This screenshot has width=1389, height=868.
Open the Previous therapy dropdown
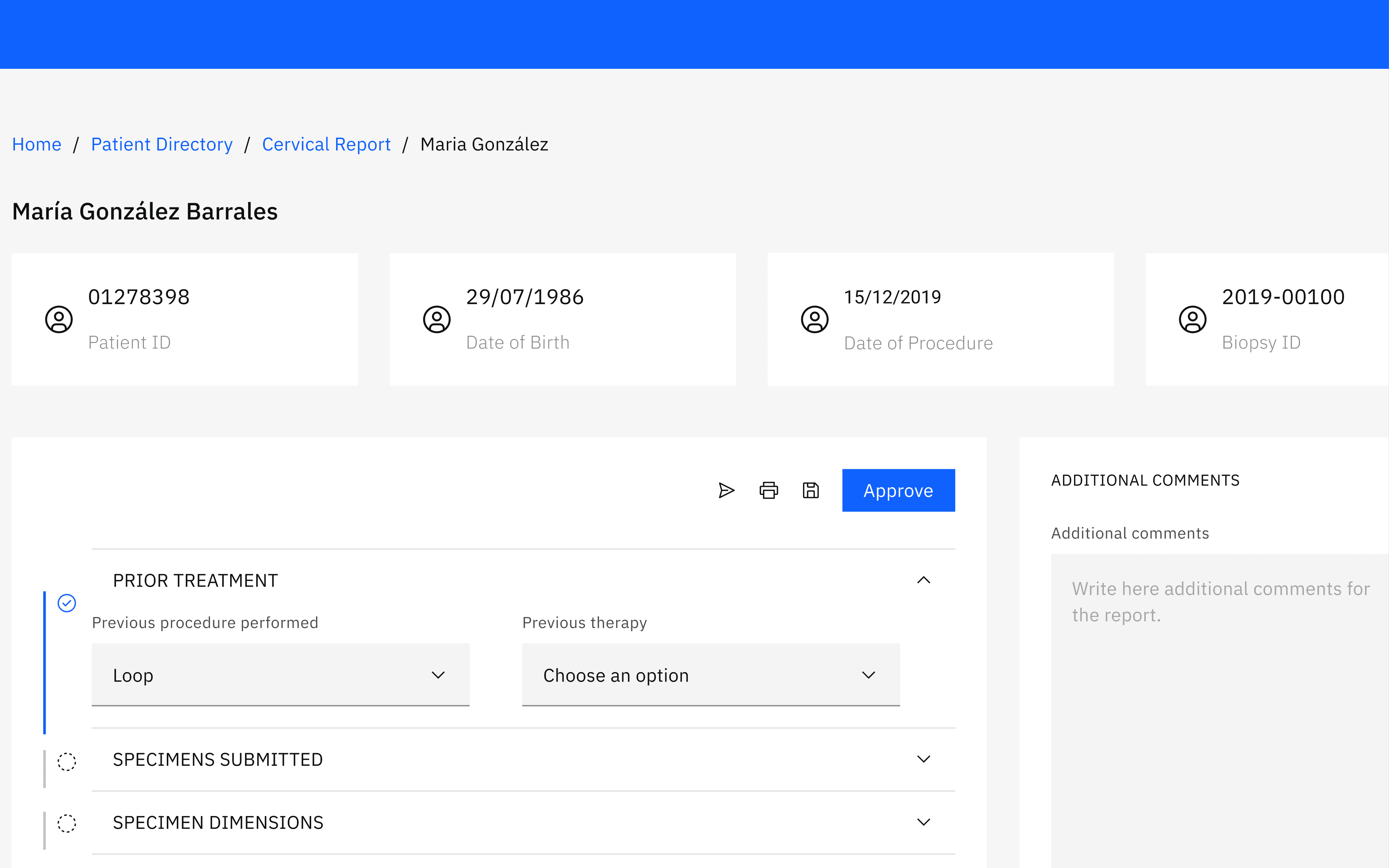pyautogui.click(x=711, y=675)
